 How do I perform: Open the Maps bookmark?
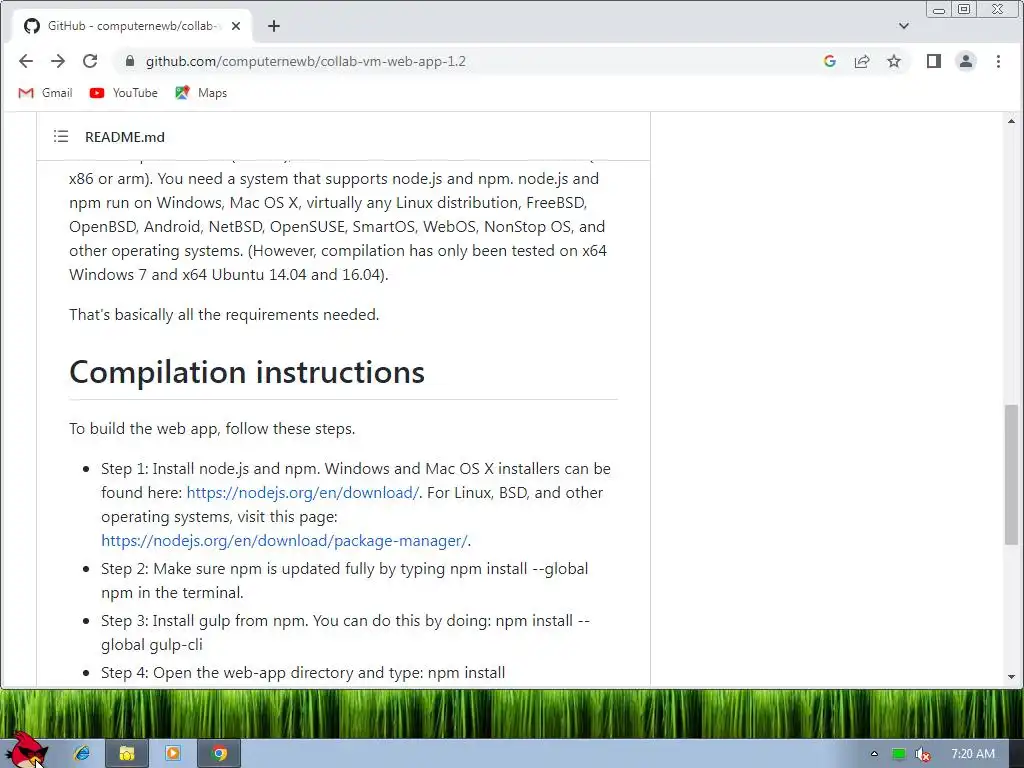click(x=201, y=93)
